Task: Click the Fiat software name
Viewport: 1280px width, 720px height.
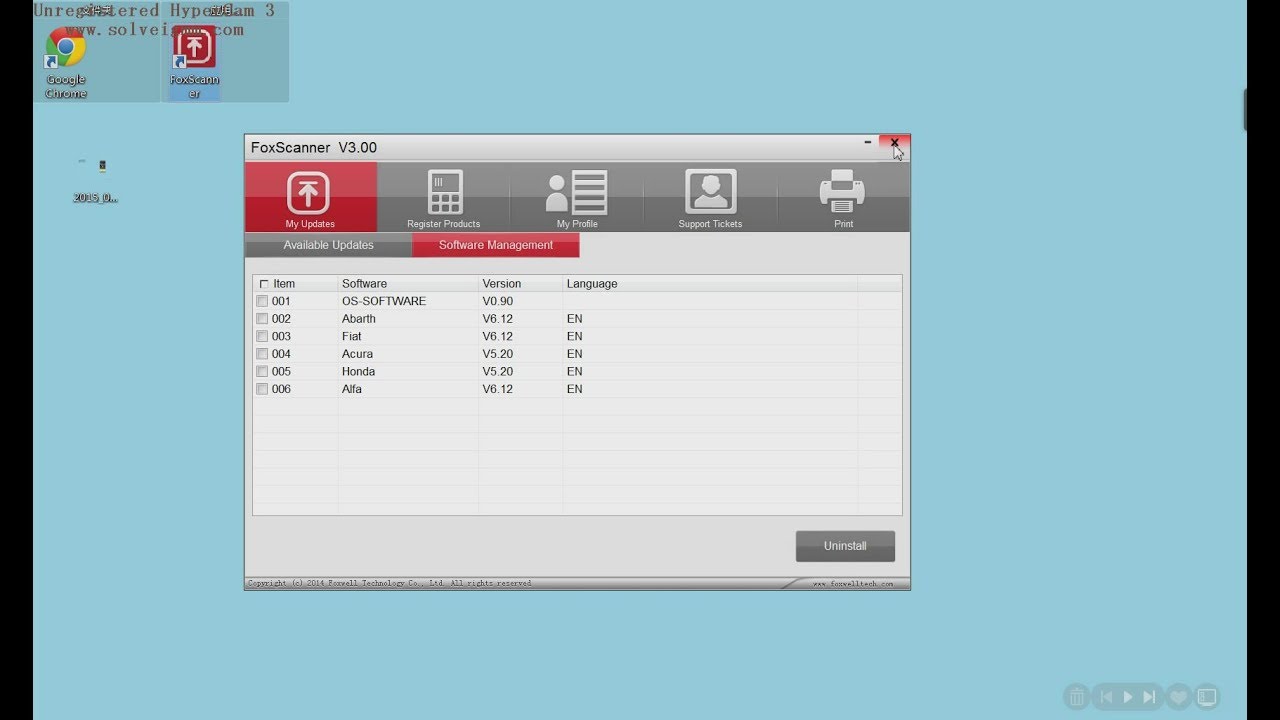Action: (x=352, y=336)
